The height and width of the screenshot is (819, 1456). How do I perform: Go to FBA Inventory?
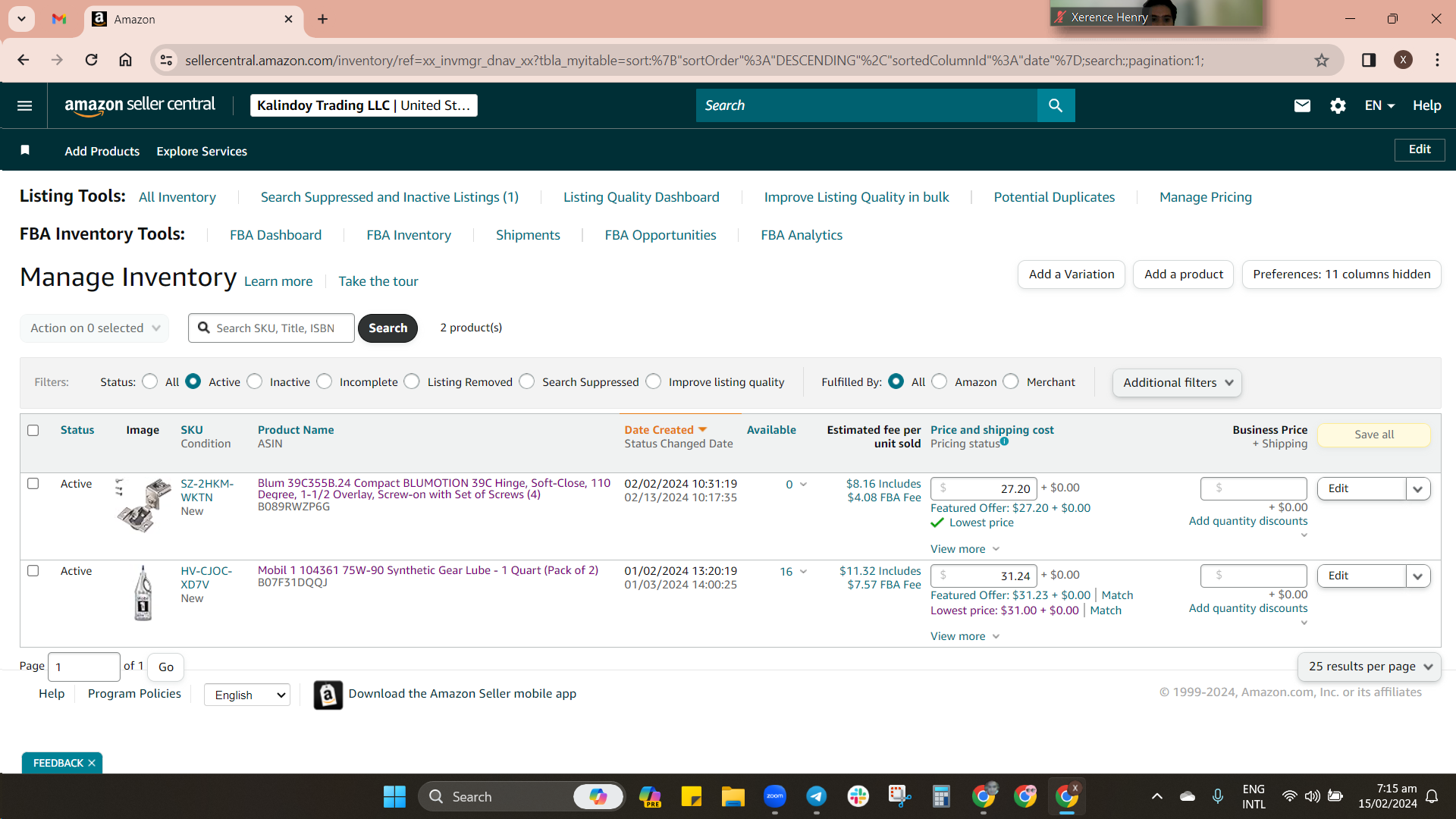pyautogui.click(x=409, y=235)
